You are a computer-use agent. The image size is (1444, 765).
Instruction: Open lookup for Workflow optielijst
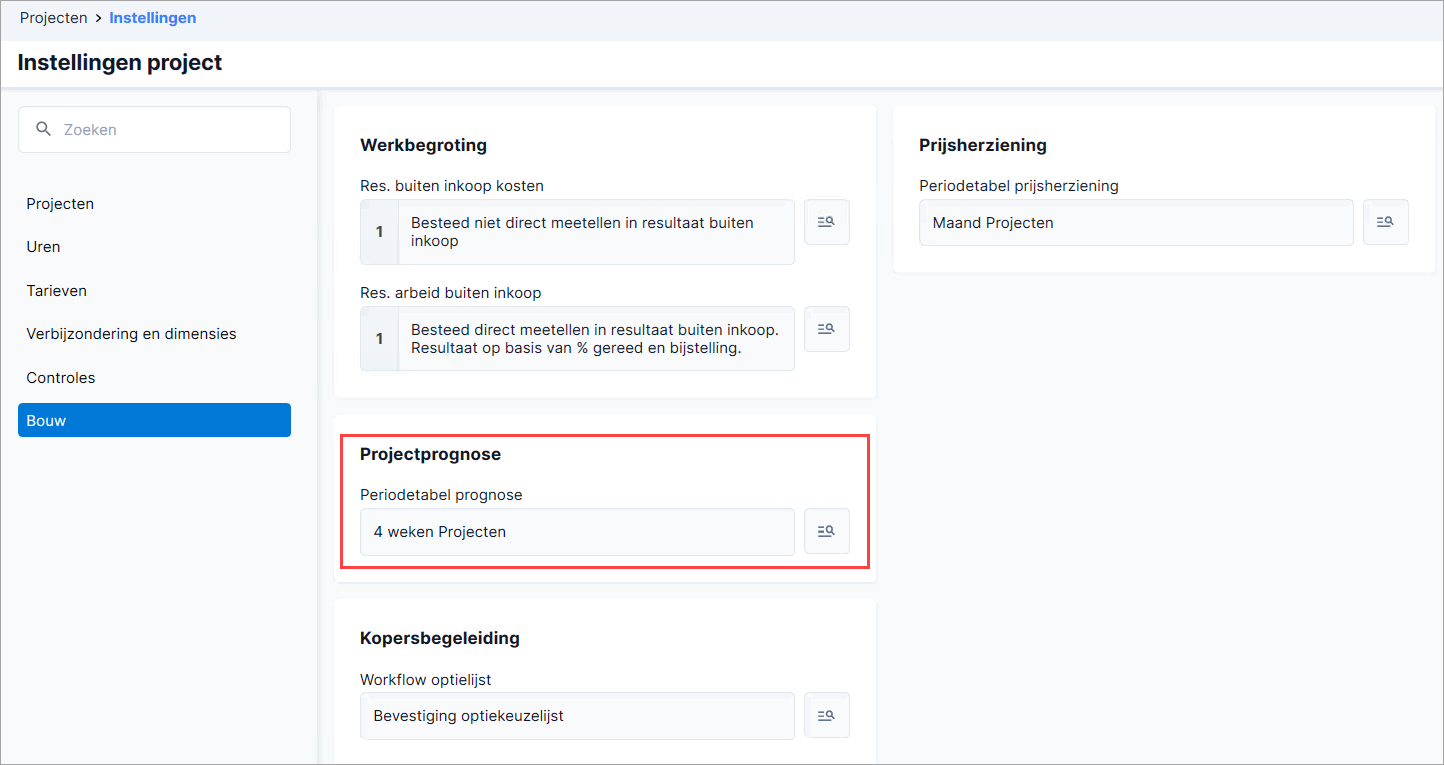point(827,716)
